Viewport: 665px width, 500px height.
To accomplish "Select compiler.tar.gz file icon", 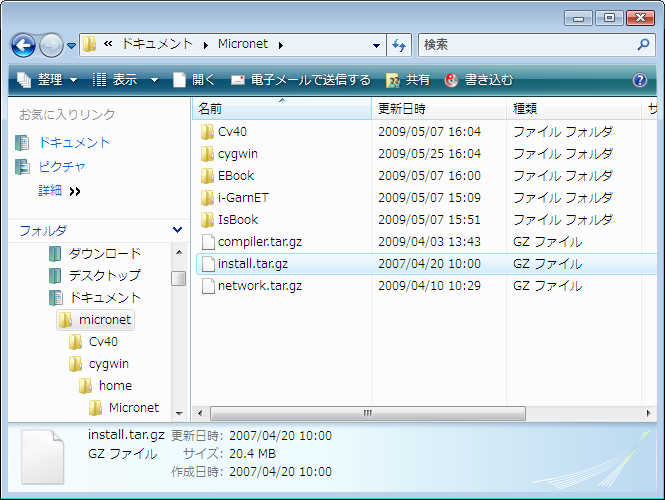I will point(208,242).
